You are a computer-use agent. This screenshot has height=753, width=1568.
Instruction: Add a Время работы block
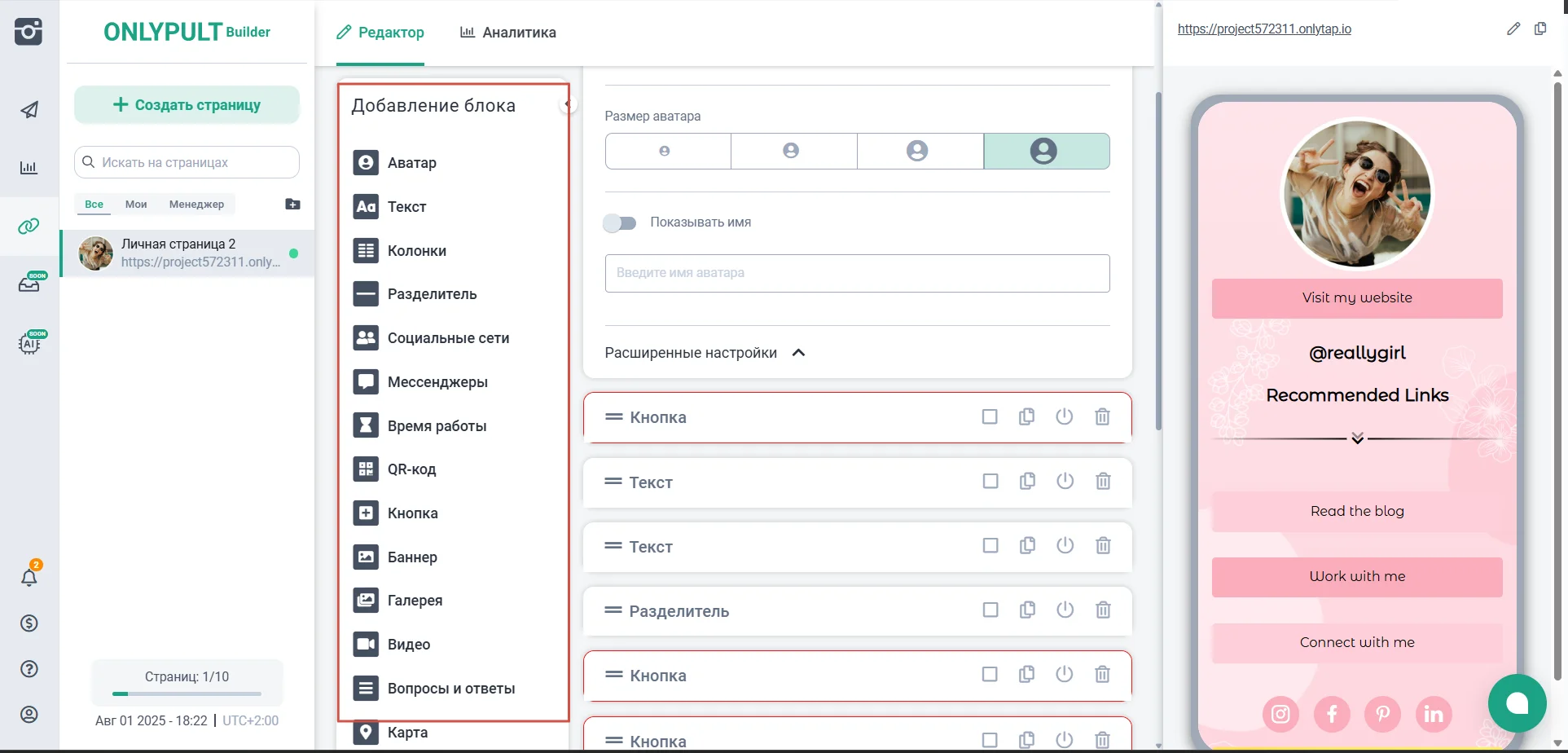(x=420, y=426)
